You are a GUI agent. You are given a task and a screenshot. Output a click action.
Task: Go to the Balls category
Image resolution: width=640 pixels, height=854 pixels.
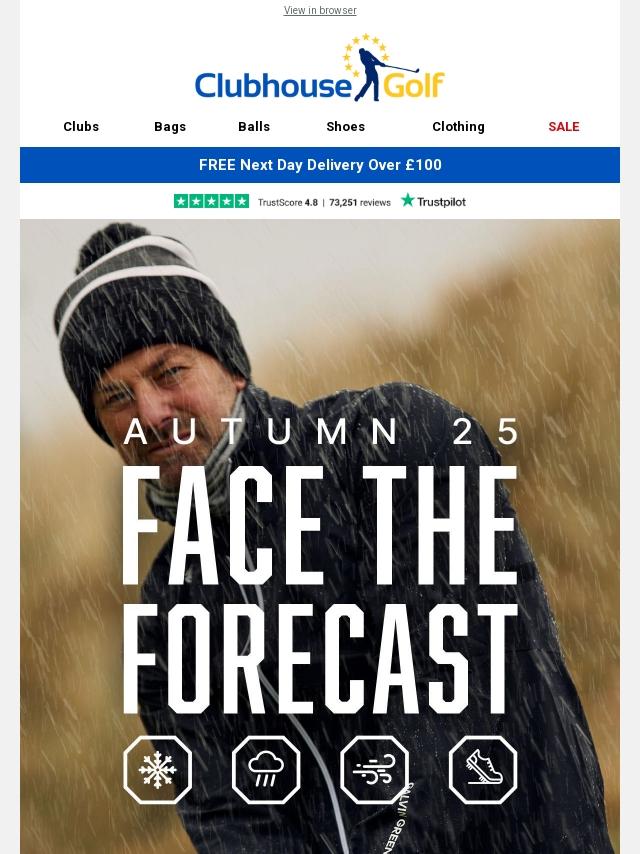tap(254, 126)
